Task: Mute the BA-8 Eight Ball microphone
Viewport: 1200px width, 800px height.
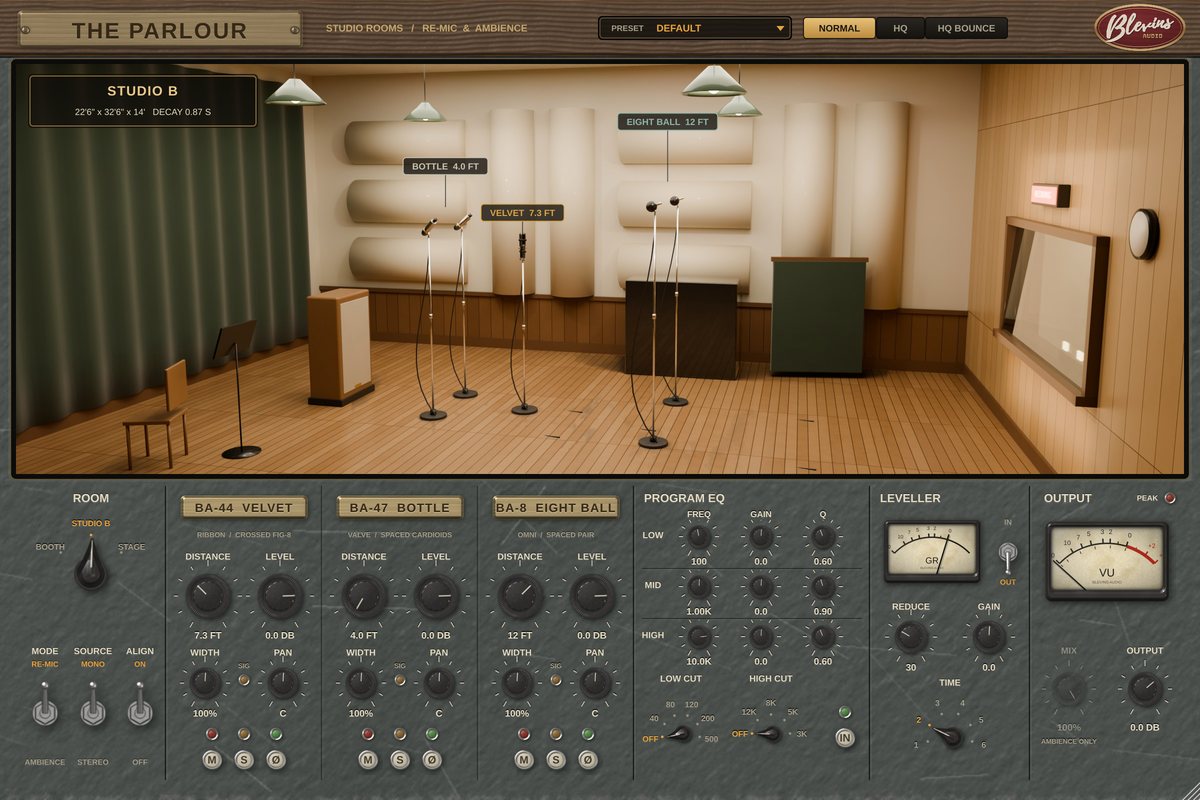Action: point(524,760)
